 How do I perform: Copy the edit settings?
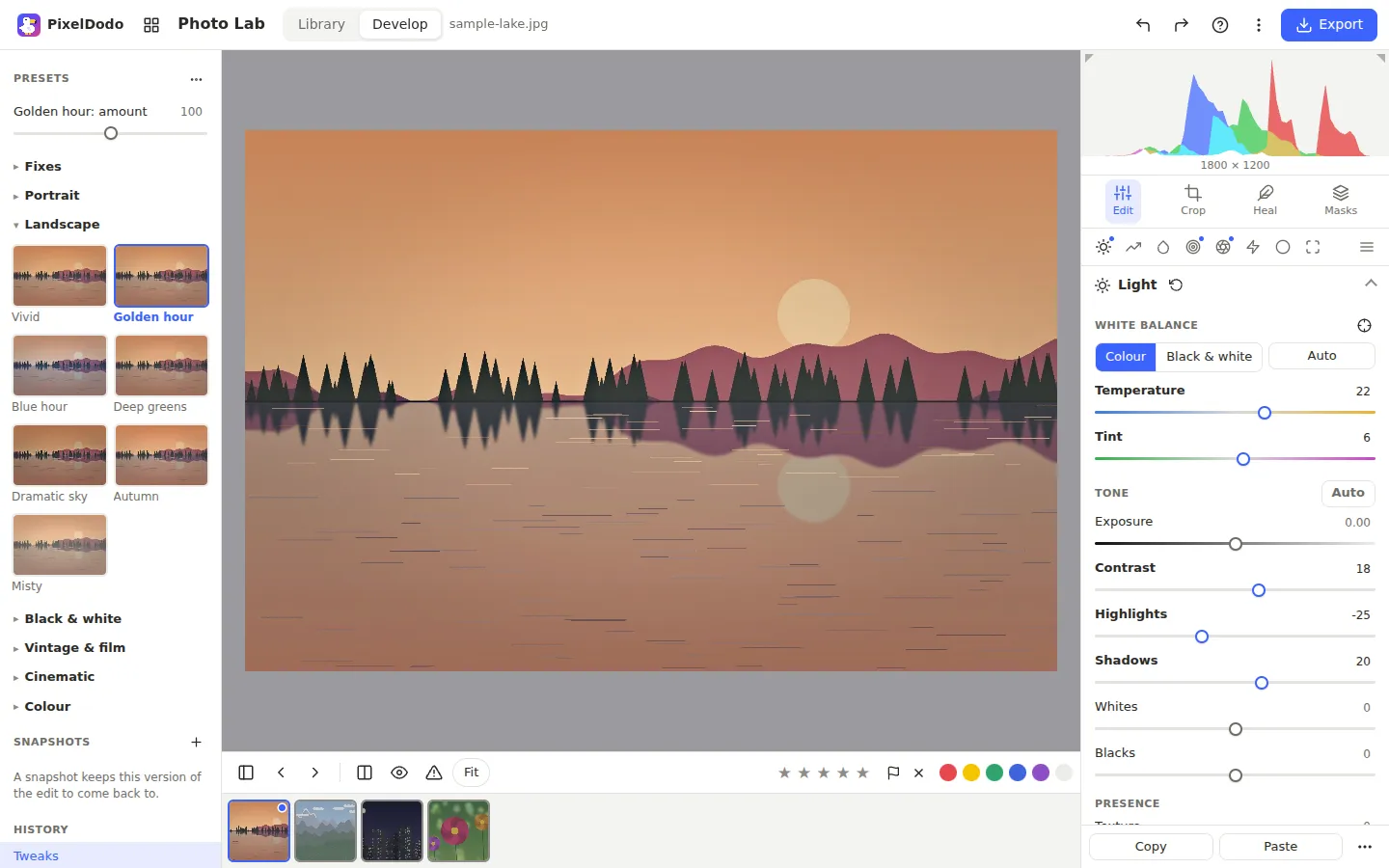(x=1151, y=846)
